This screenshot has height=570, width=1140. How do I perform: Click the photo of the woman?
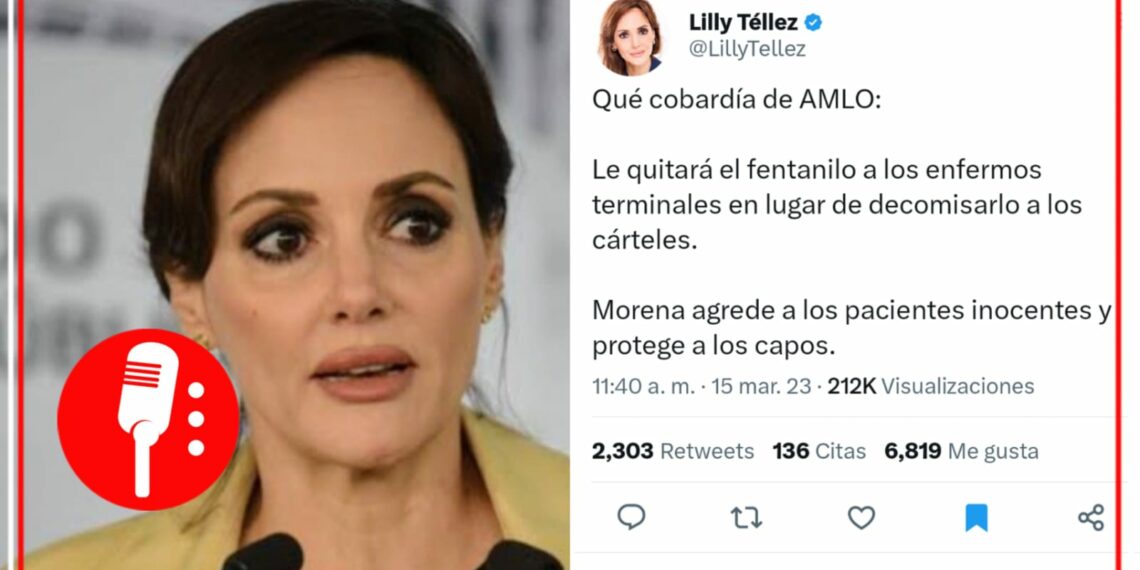point(296,285)
